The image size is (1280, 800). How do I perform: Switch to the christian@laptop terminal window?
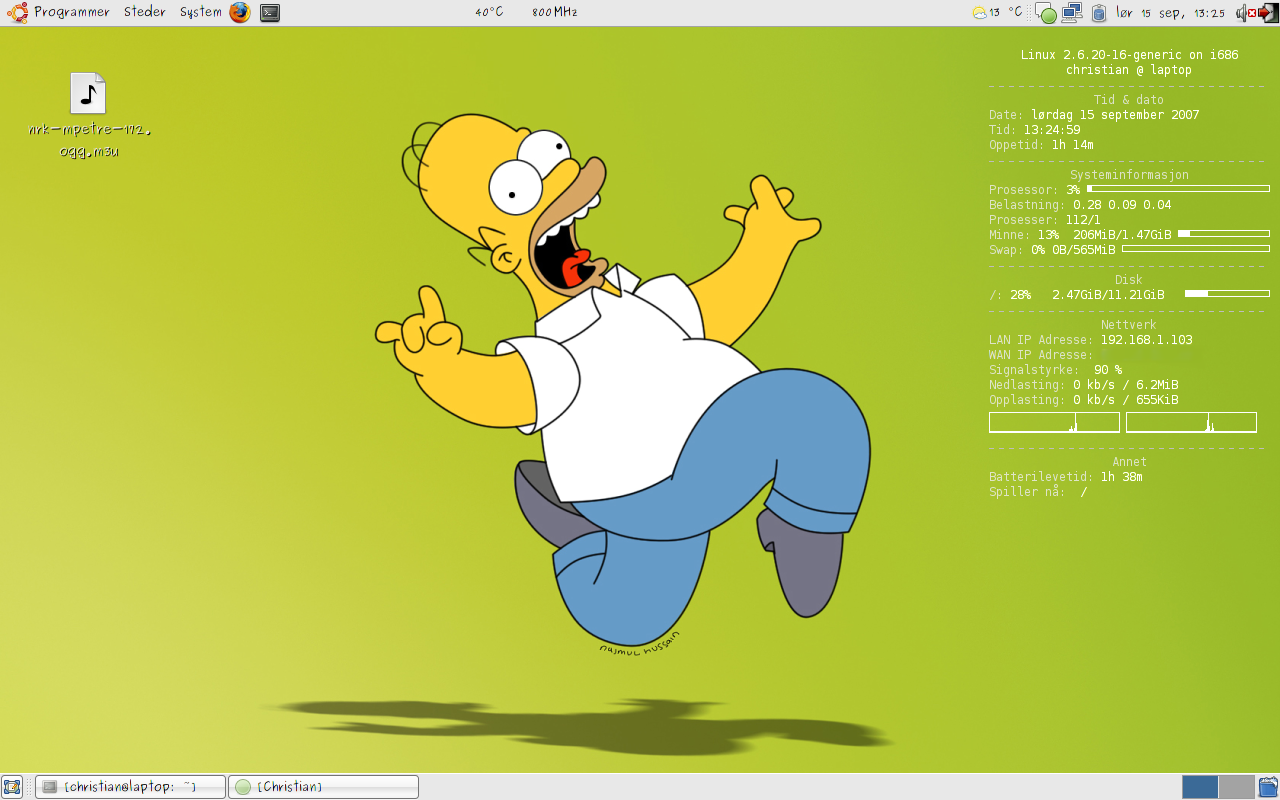130,787
